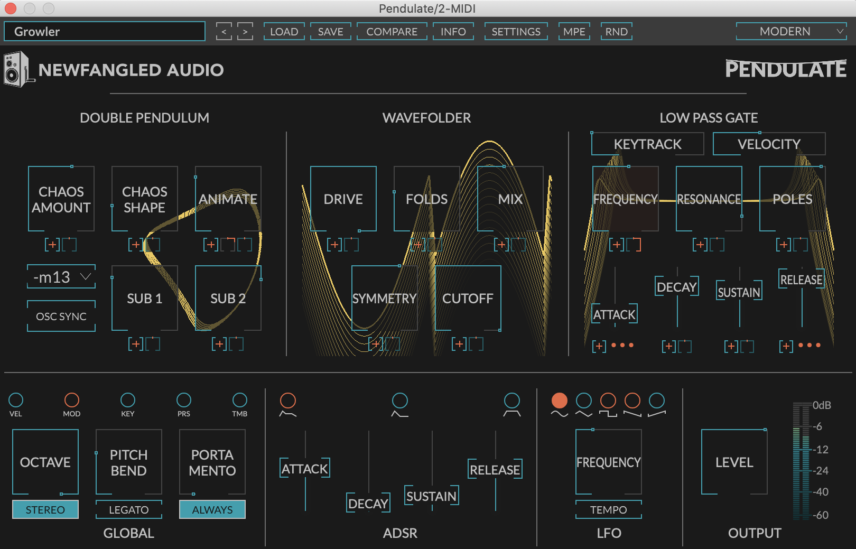Open the INFO panel
Image resolution: width=856 pixels, height=549 pixels.
pyautogui.click(x=453, y=32)
